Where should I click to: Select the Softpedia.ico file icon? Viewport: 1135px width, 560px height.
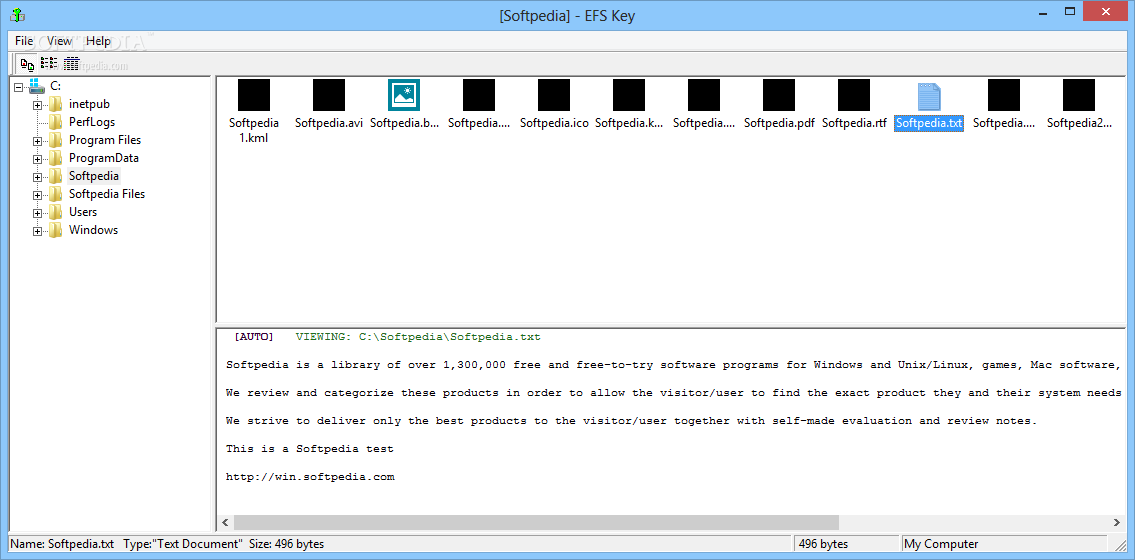(x=554, y=96)
